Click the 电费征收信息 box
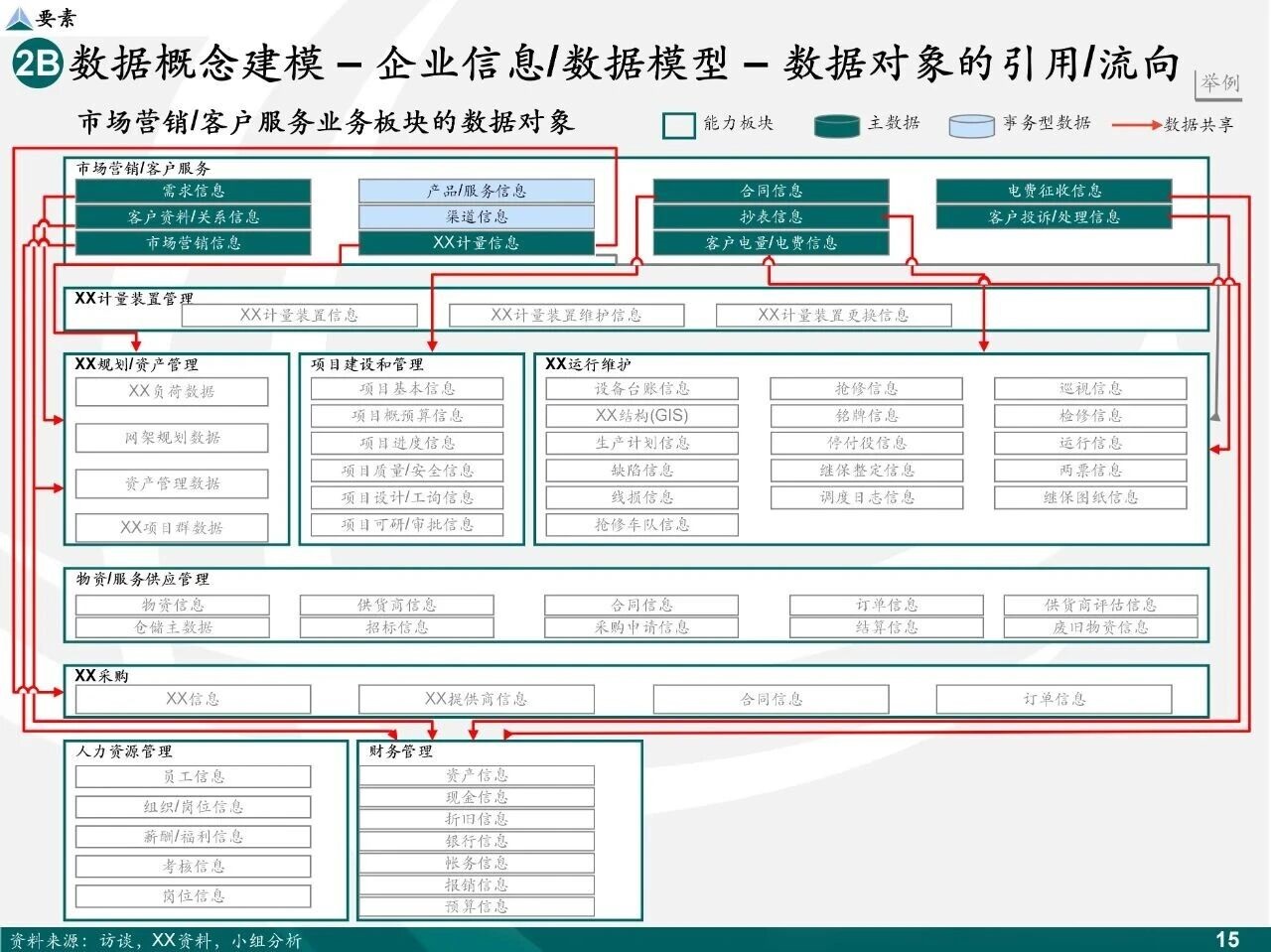1271x952 pixels. pyautogui.click(x=1054, y=191)
